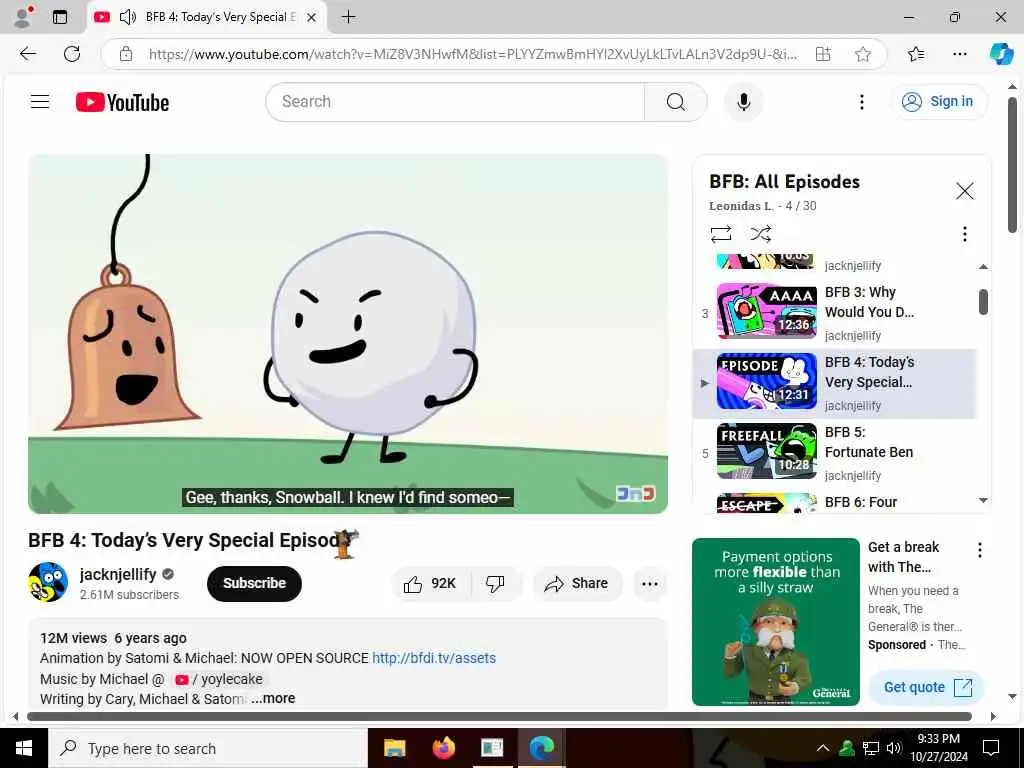Open BFB 6: Four playlist title
The height and width of the screenshot is (768, 1024).
pos(861,502)
